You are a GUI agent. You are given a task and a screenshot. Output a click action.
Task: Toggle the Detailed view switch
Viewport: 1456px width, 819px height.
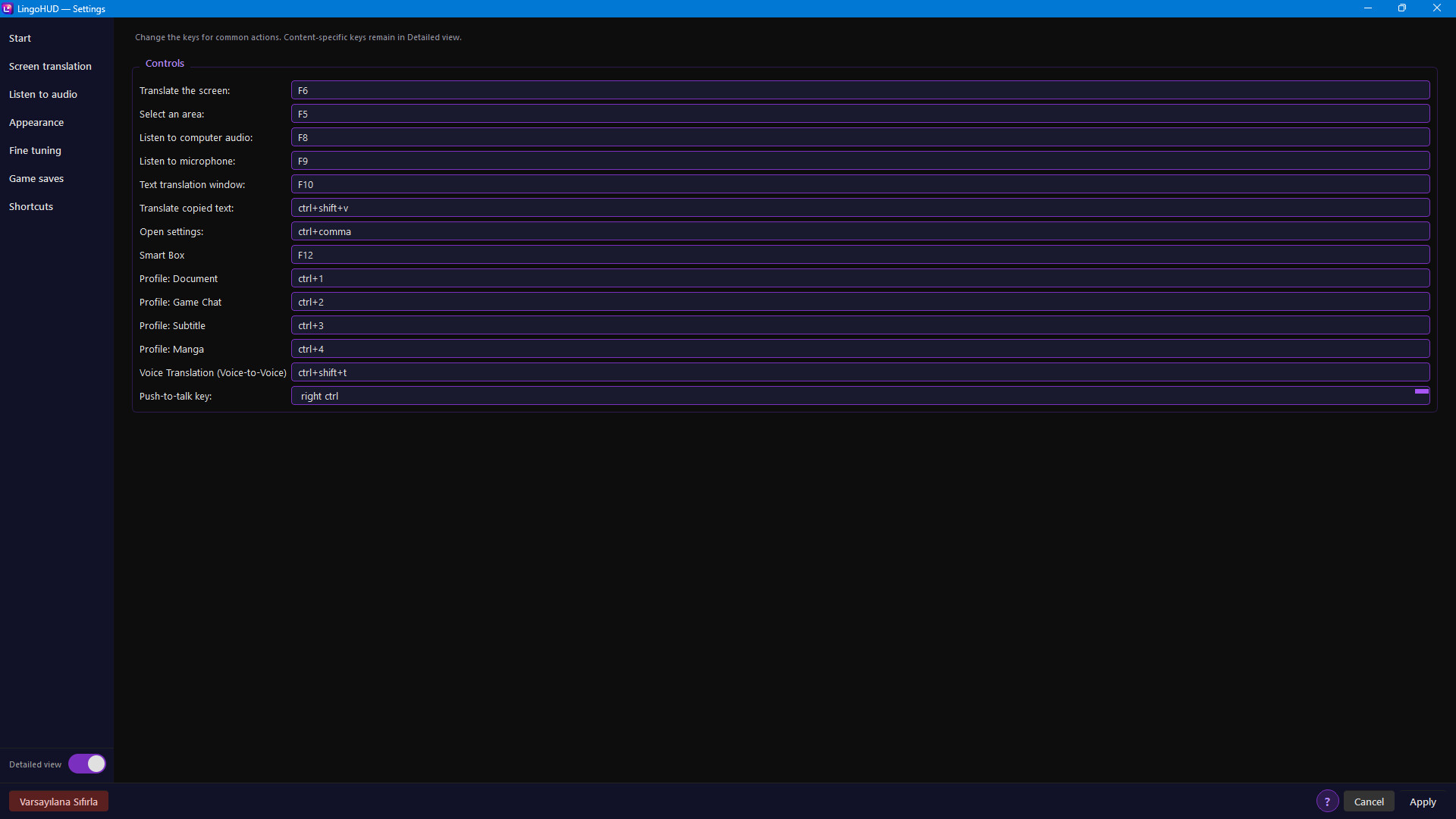pos(87,764)
